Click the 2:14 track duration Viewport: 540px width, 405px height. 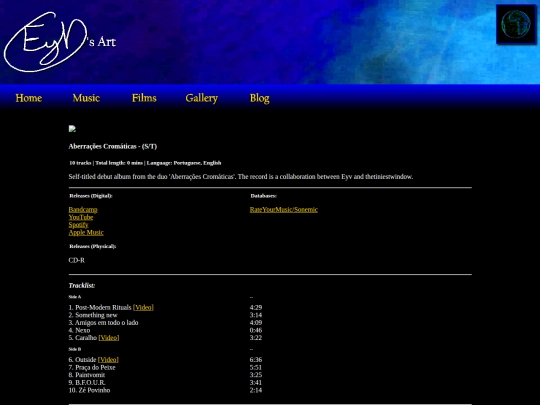tap(256, 390)
